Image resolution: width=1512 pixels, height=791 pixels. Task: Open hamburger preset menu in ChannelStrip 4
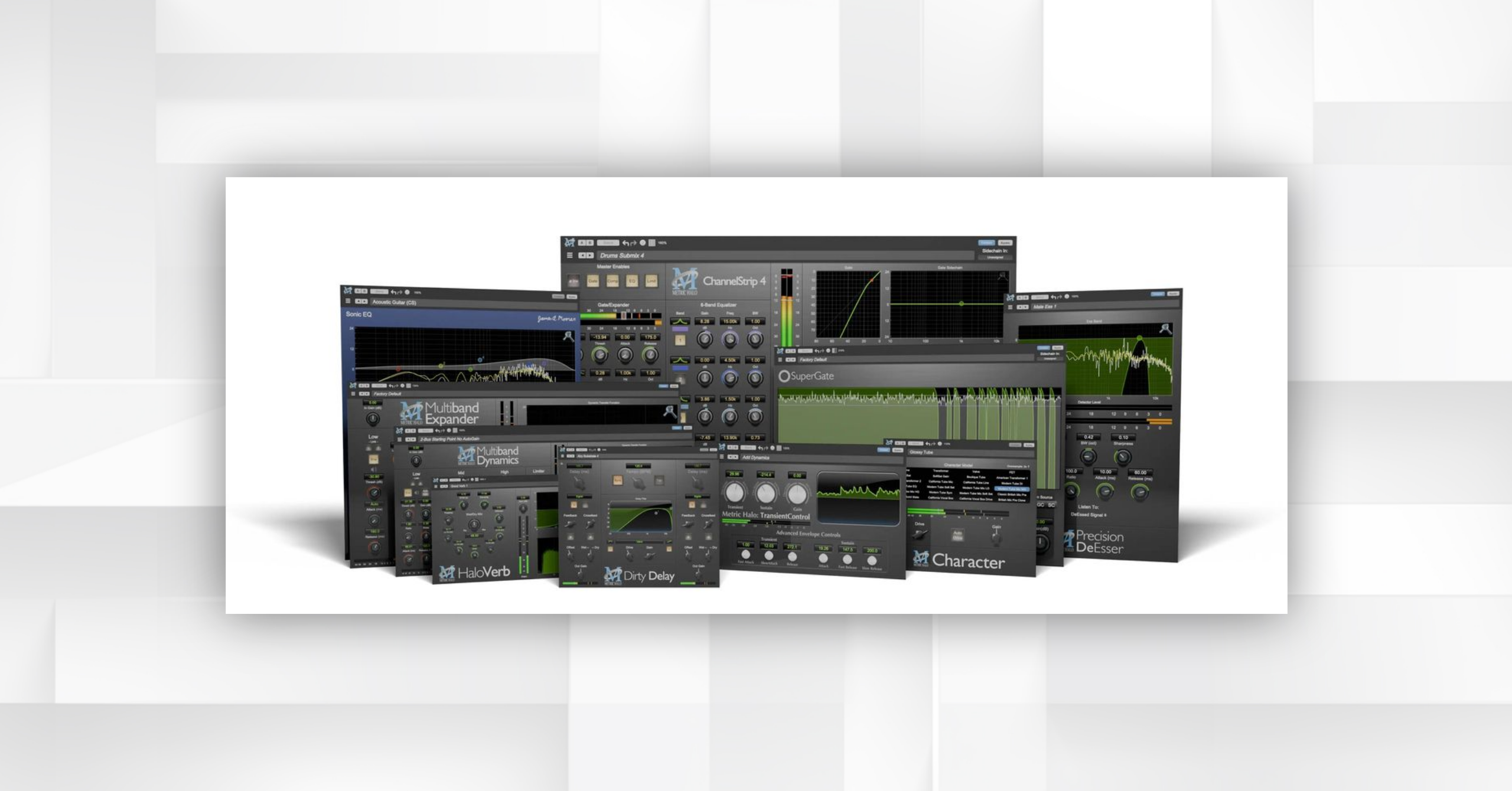pos(570,255)
